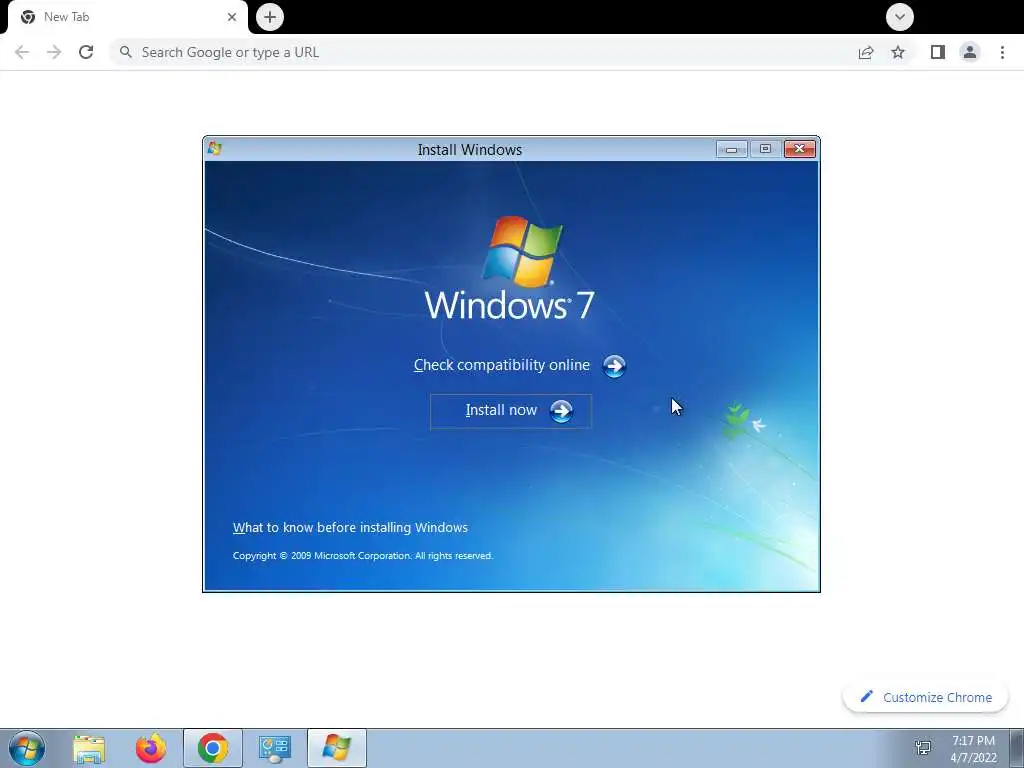Image resolution: width=1024 pixels, height=768 pixels.
Task: Maximize the Install Windows dialog
Action: pos(765,149)
